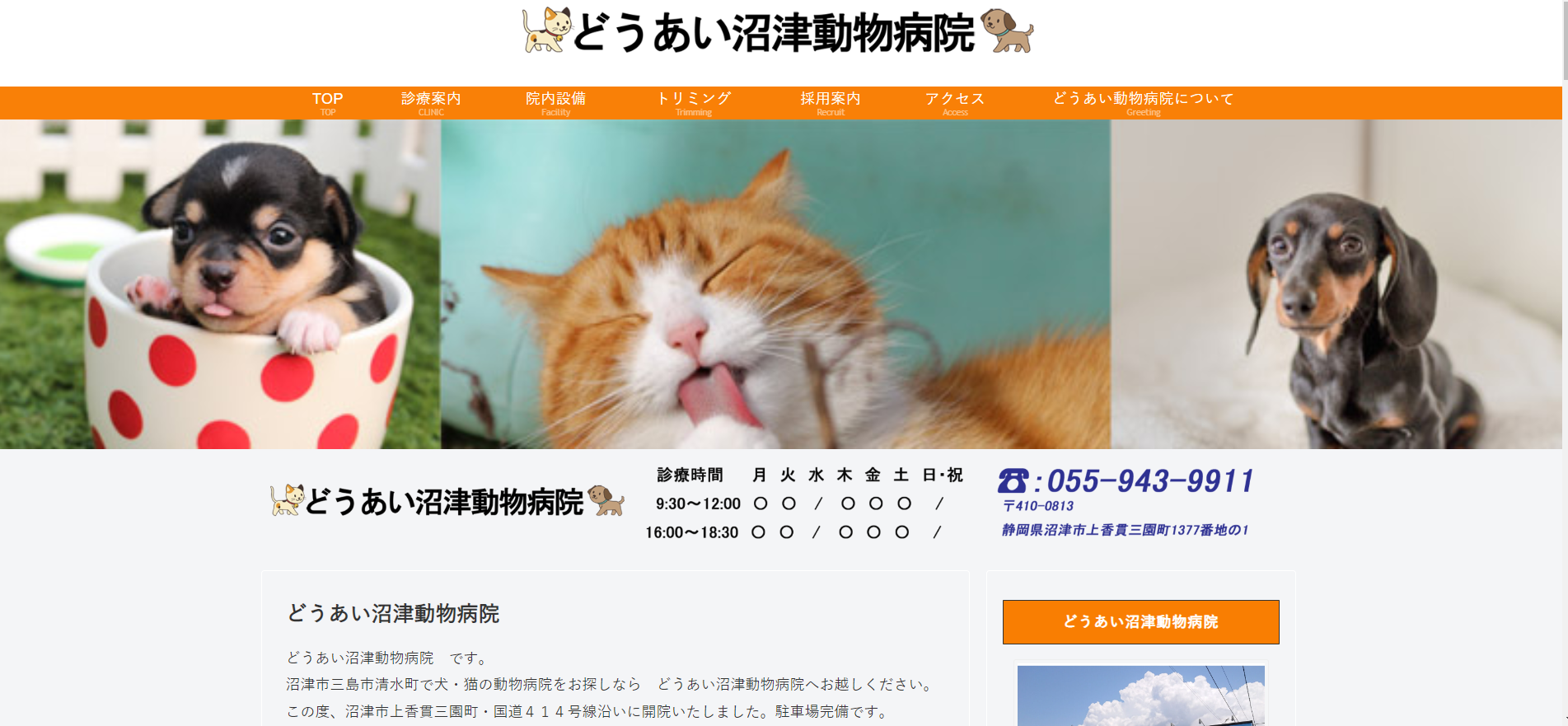Click the 9:30〜12:00 morning hours text
The image size is (1568, 726).
click(x=698, y=504)
